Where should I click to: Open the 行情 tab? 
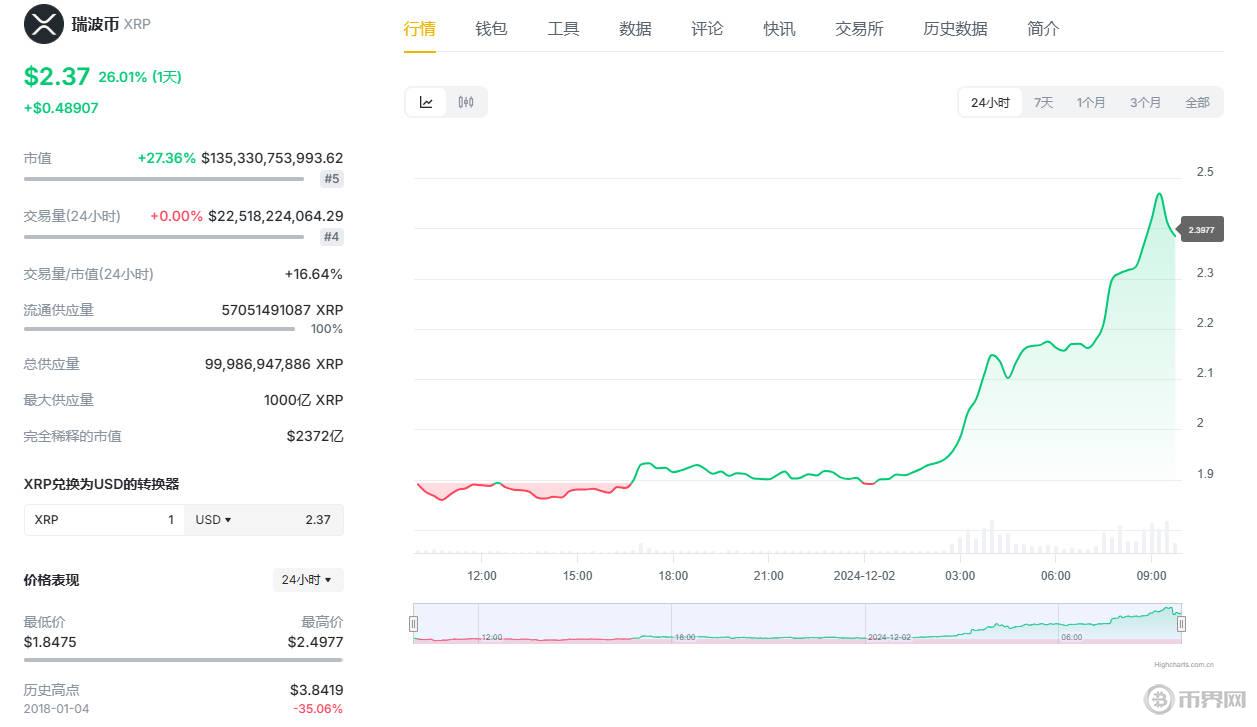click(x=420, y=29)
